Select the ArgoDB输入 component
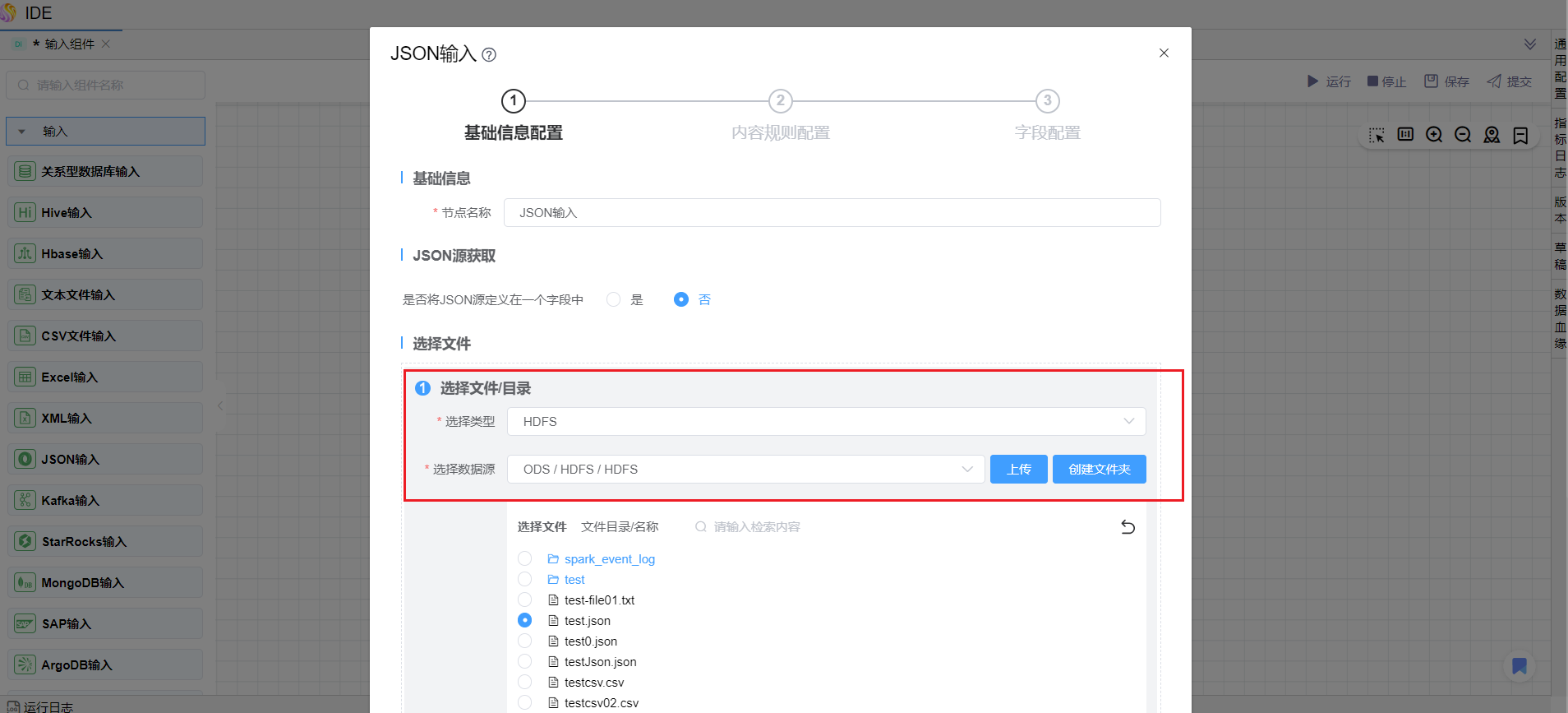1568x713 pixels. (x=105, y=664)
